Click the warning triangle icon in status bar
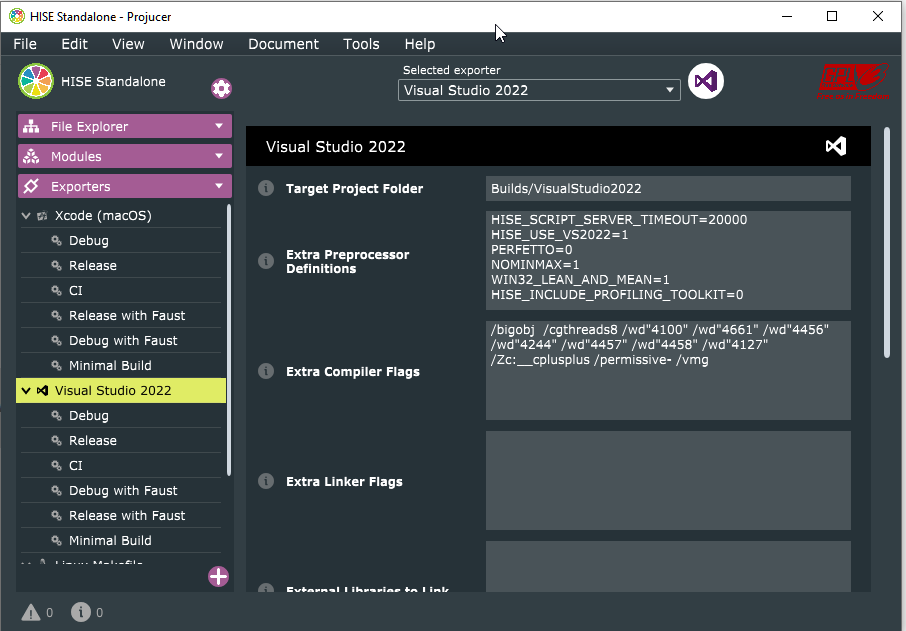 click(x=31, y=613)
